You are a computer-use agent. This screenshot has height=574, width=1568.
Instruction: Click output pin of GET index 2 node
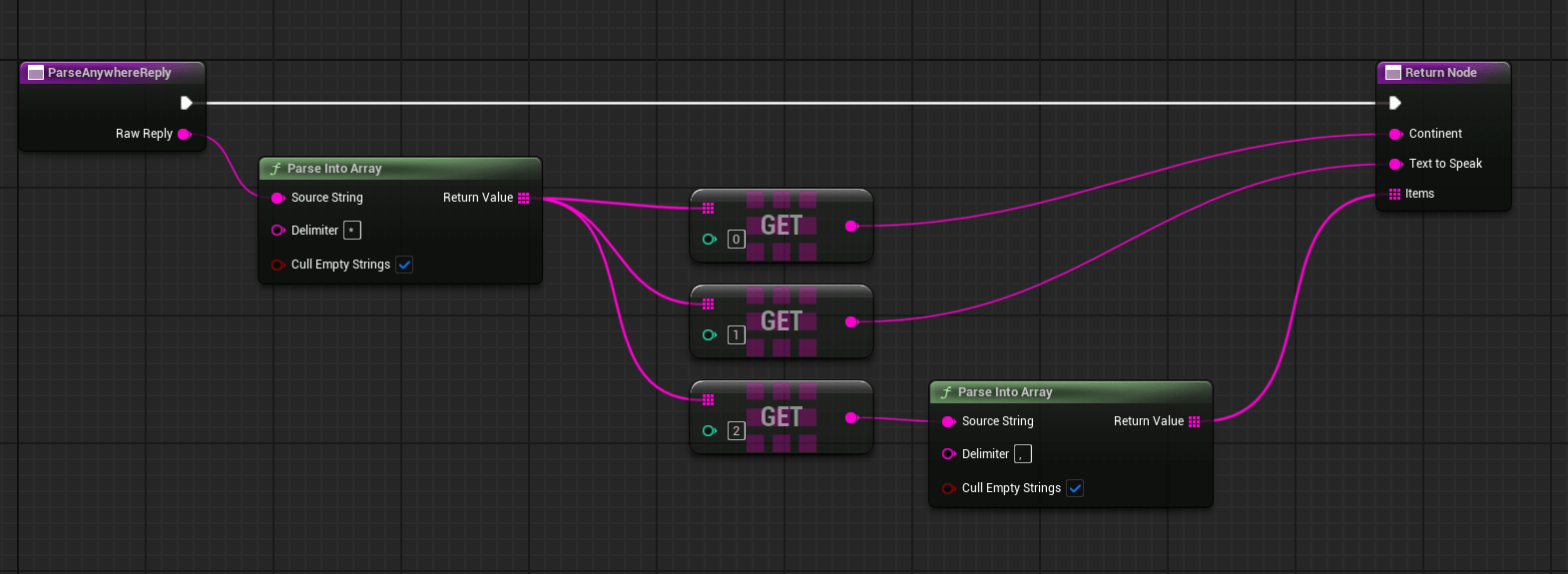(851, 418)
